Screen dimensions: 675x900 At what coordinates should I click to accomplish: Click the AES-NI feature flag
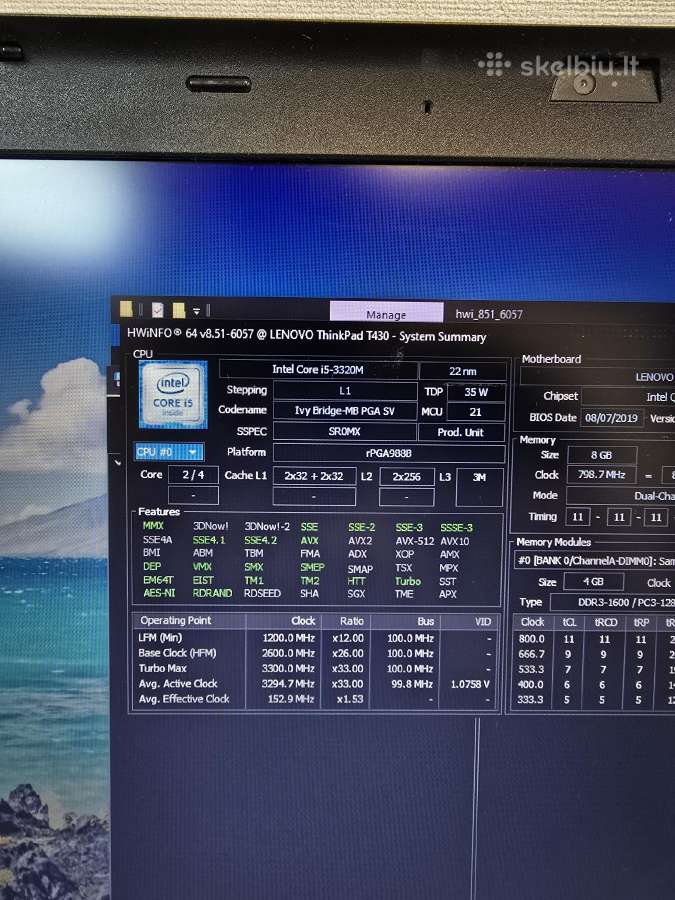coord(159,593)
